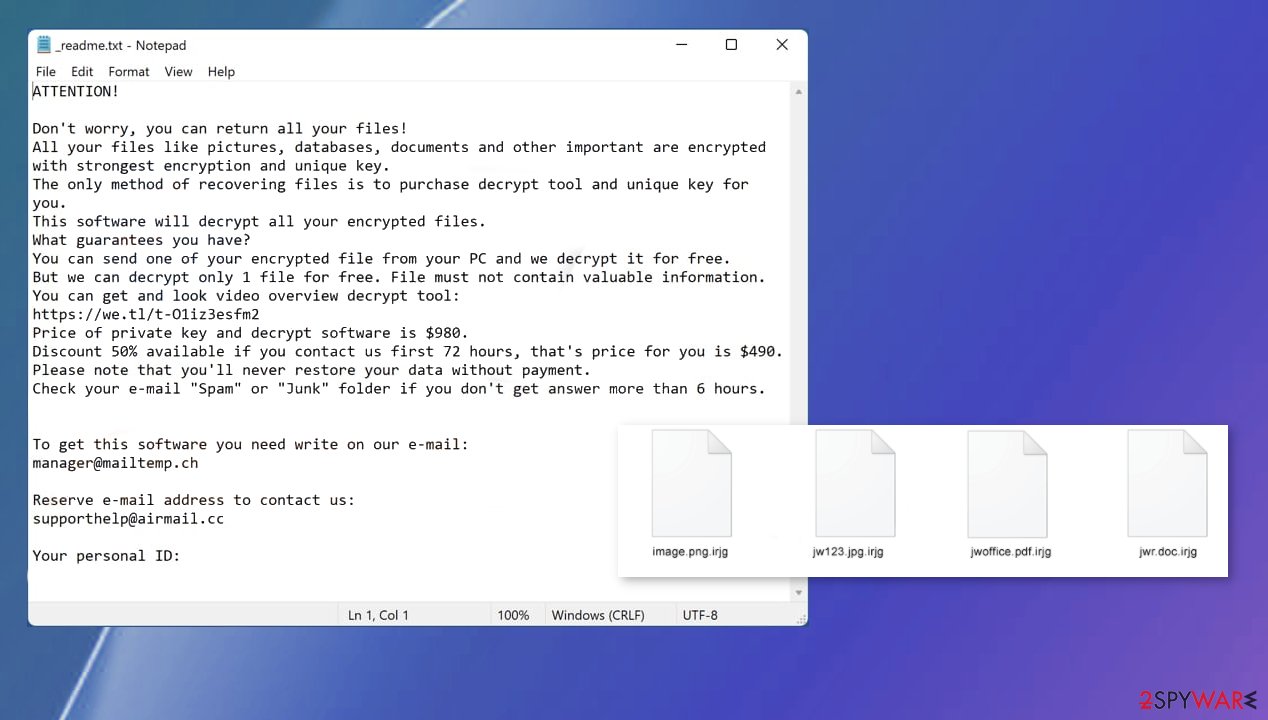Image resolution: width=1268 pixels, height=720 pixels.
Task: Click the image.png.irjg file name
Action: click(x=690, y=551)
